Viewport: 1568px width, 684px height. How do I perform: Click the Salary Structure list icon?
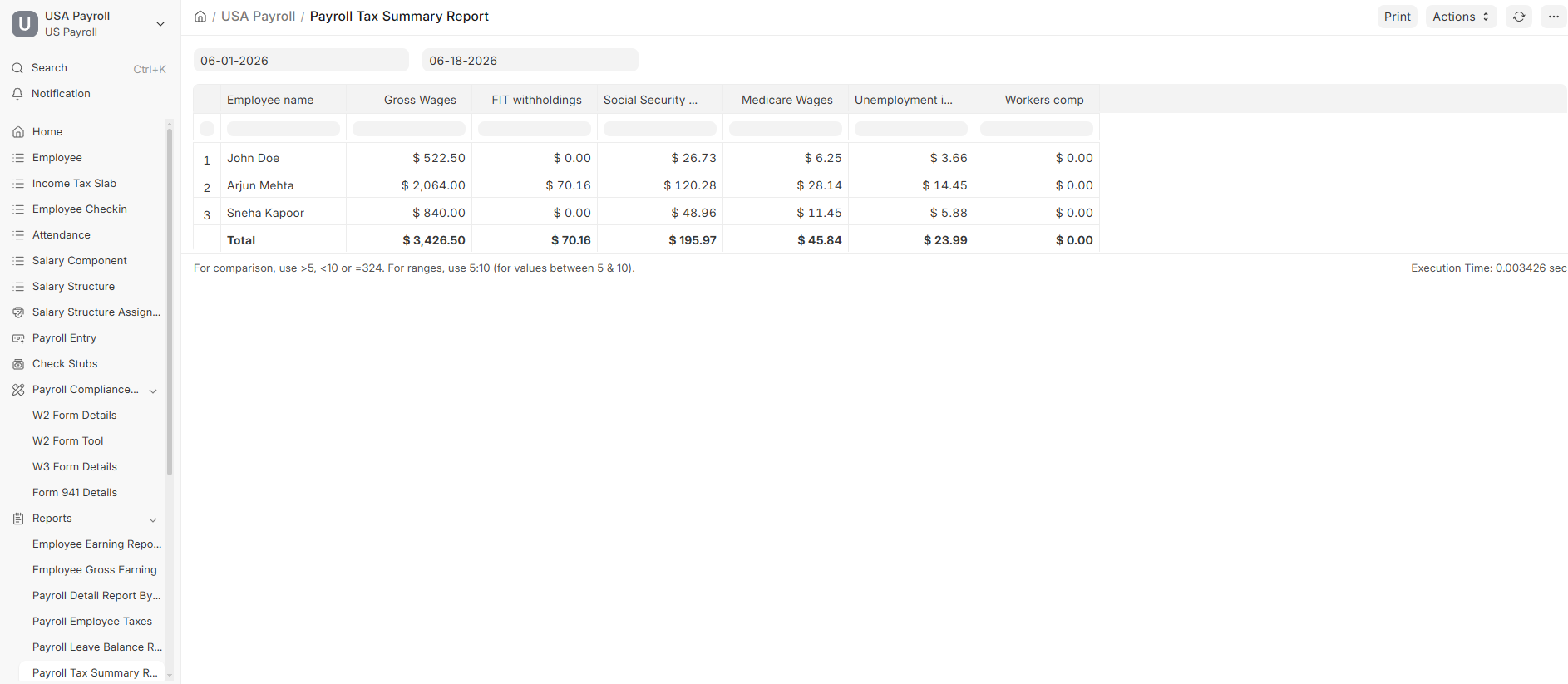pos(18,287)
